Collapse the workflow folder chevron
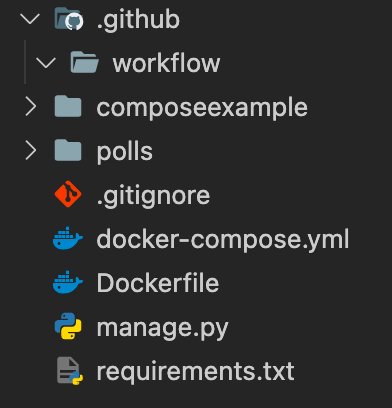This screenshot has width=392, height=408. click(x=46, y=63)
